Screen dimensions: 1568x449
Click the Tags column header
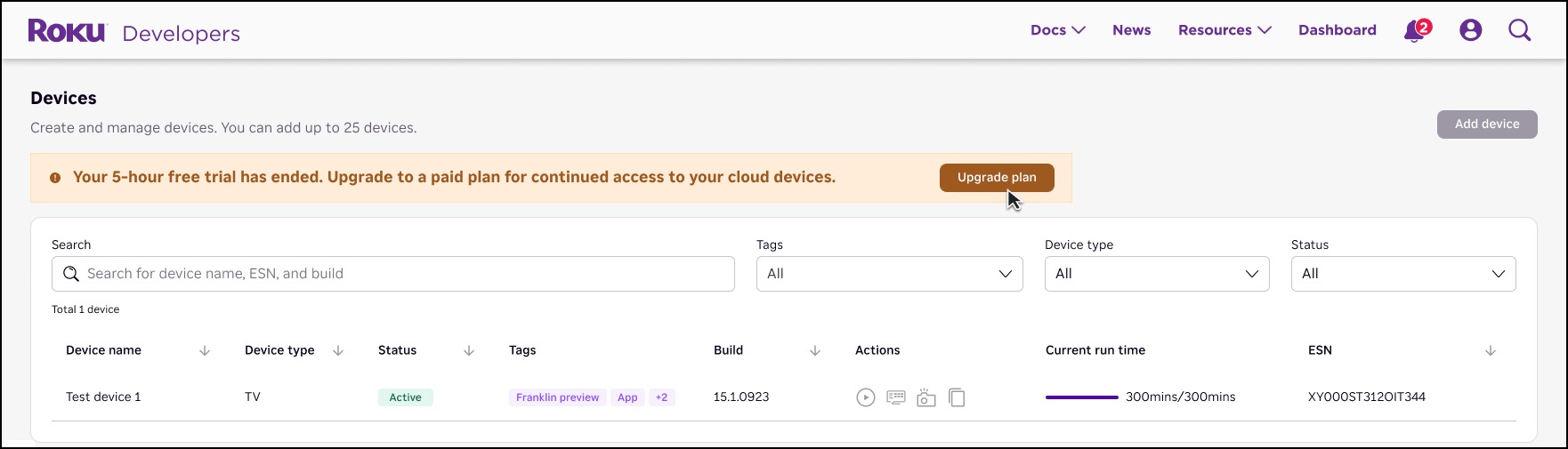tap(522, 350)
